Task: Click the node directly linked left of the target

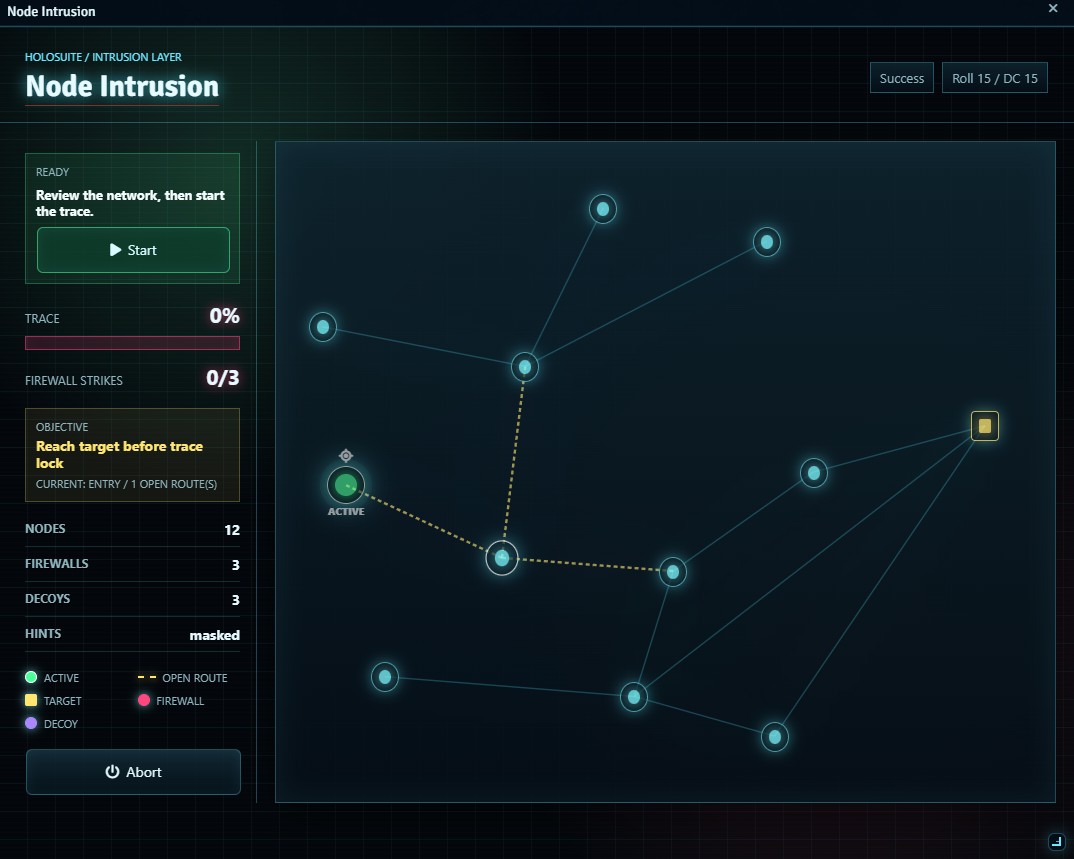Action: click(x=814, y=473)
